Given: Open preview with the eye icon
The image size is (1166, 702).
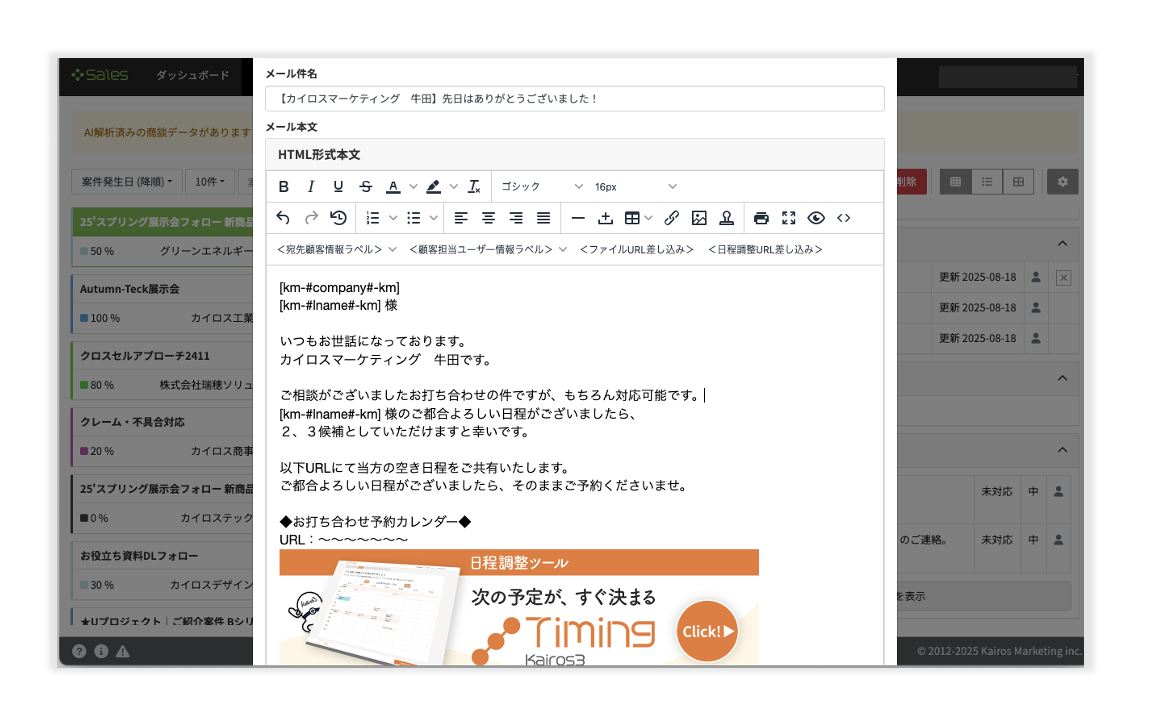Looking at the screenshot, I should 816,218.
